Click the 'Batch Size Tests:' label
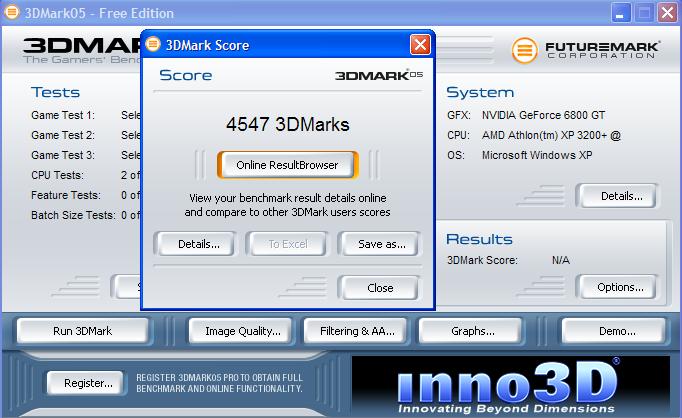Image resolution: width=682 pixels, height=418 pixels. click(73, 215)
